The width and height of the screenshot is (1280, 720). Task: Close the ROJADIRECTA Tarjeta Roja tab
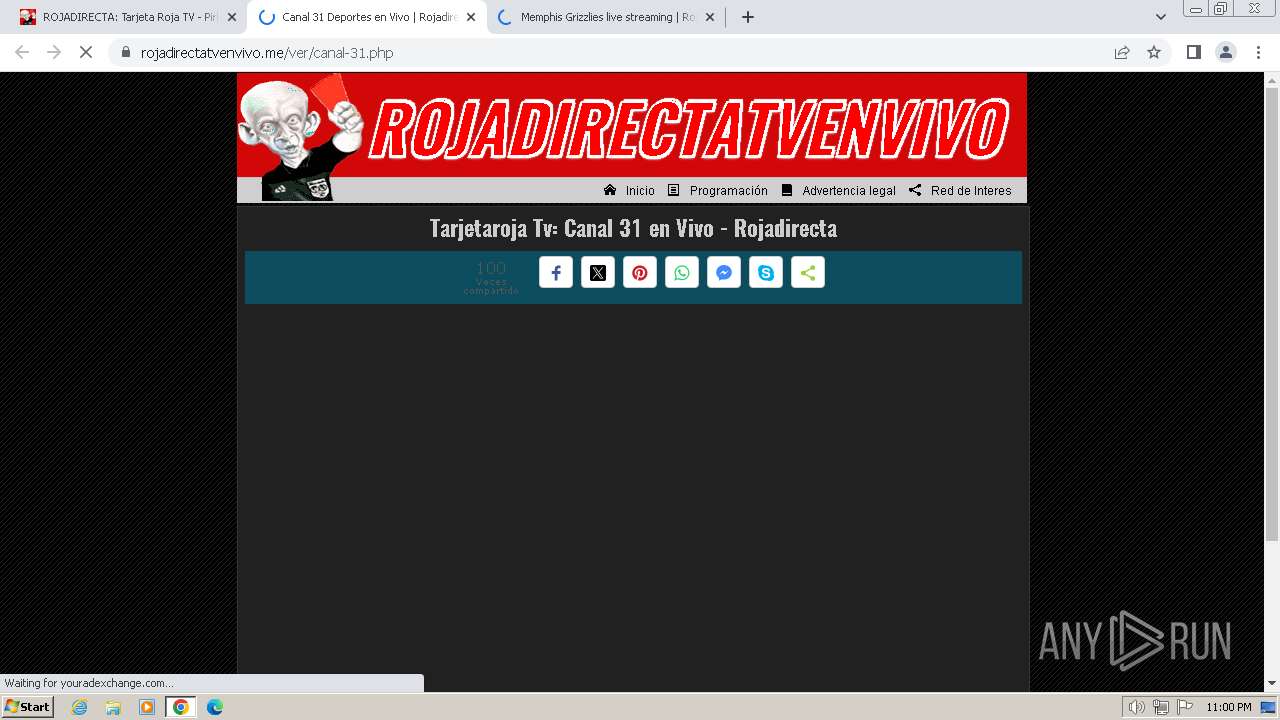tap(231, 17)
